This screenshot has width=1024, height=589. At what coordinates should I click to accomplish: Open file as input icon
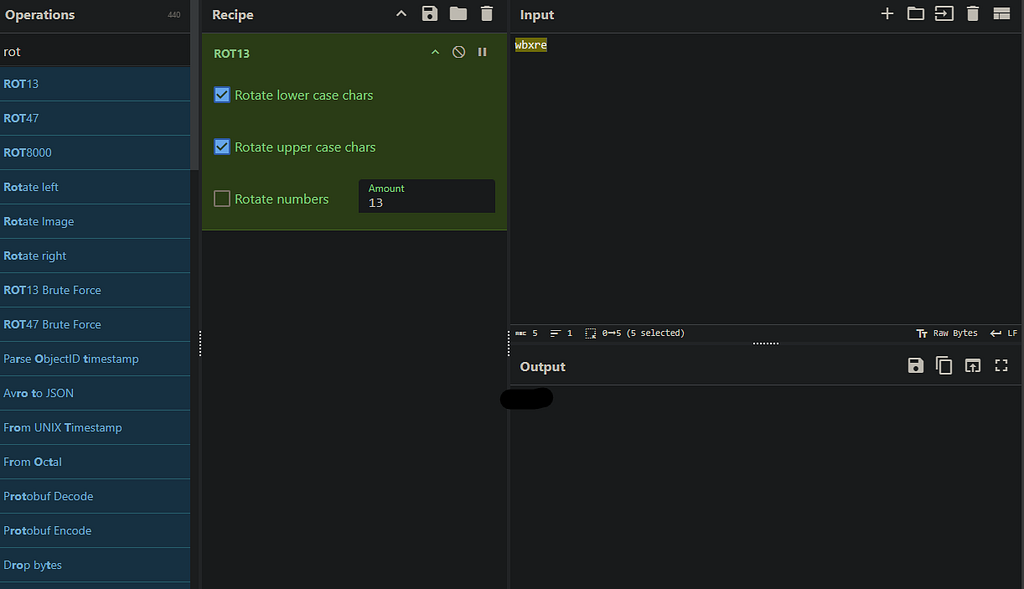[x=944, y=14]
